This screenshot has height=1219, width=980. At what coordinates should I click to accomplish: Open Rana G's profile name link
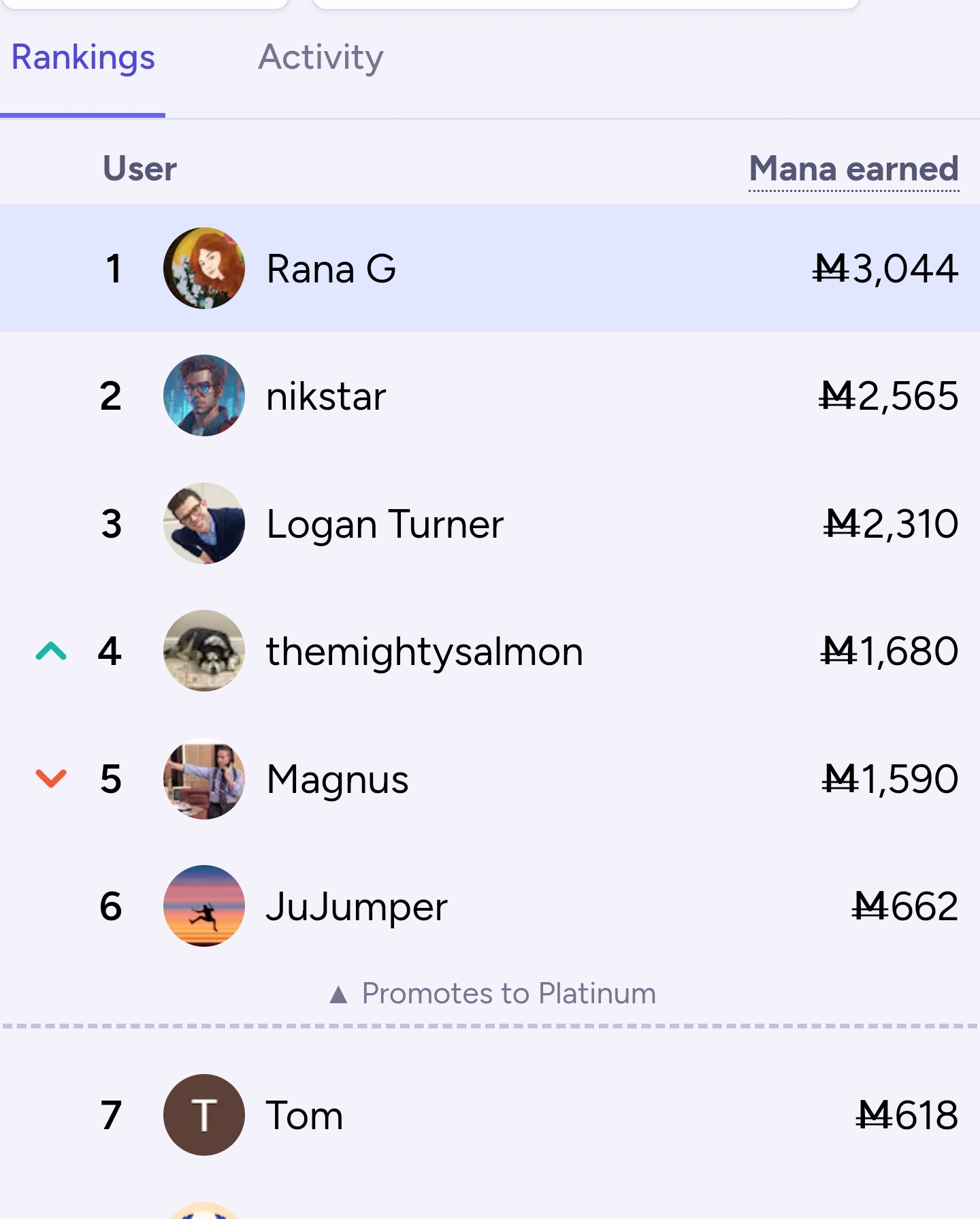[x=331, y=269]
